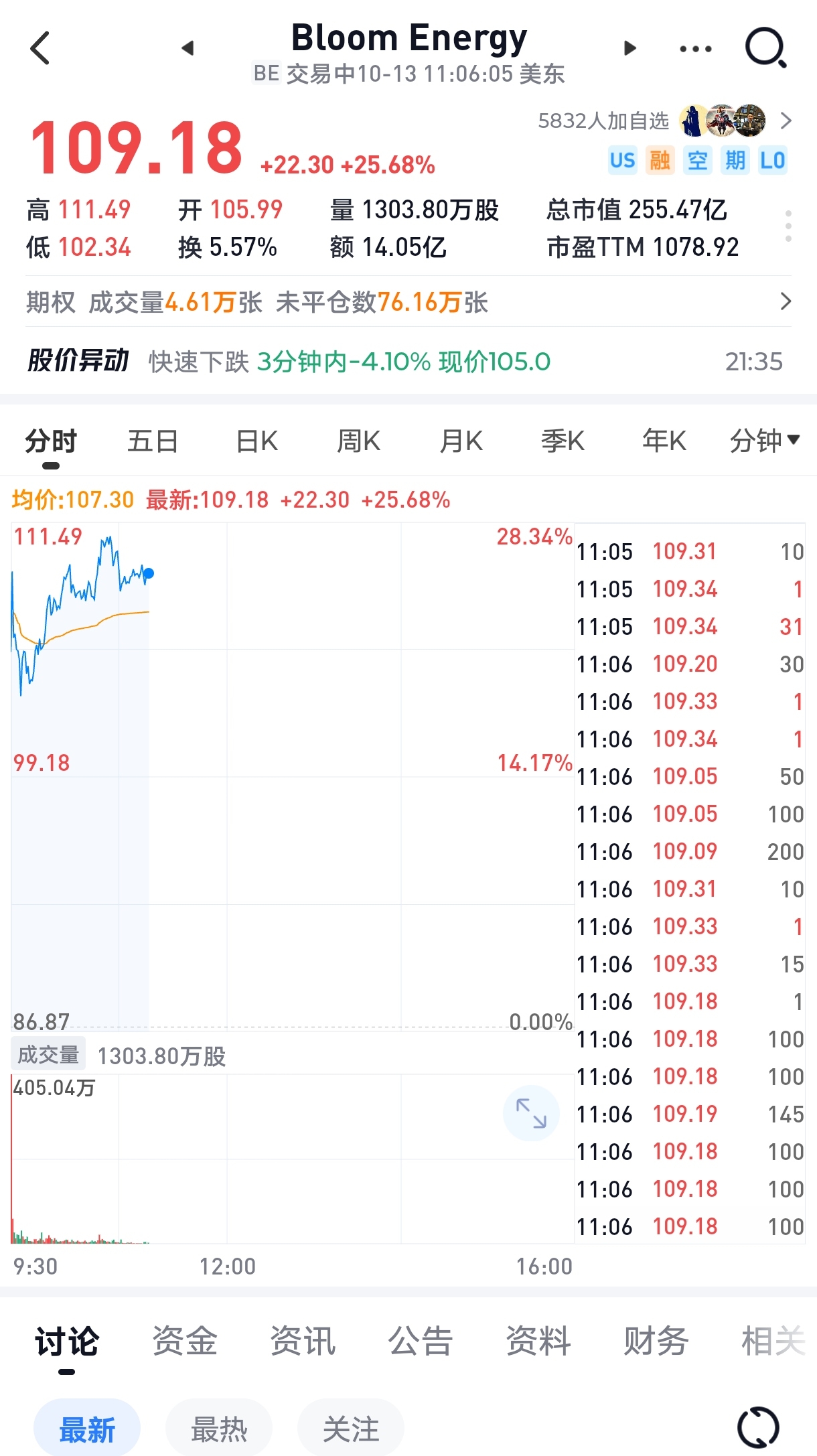Tap the refresh icon in discussion section

coord(758,1427)
